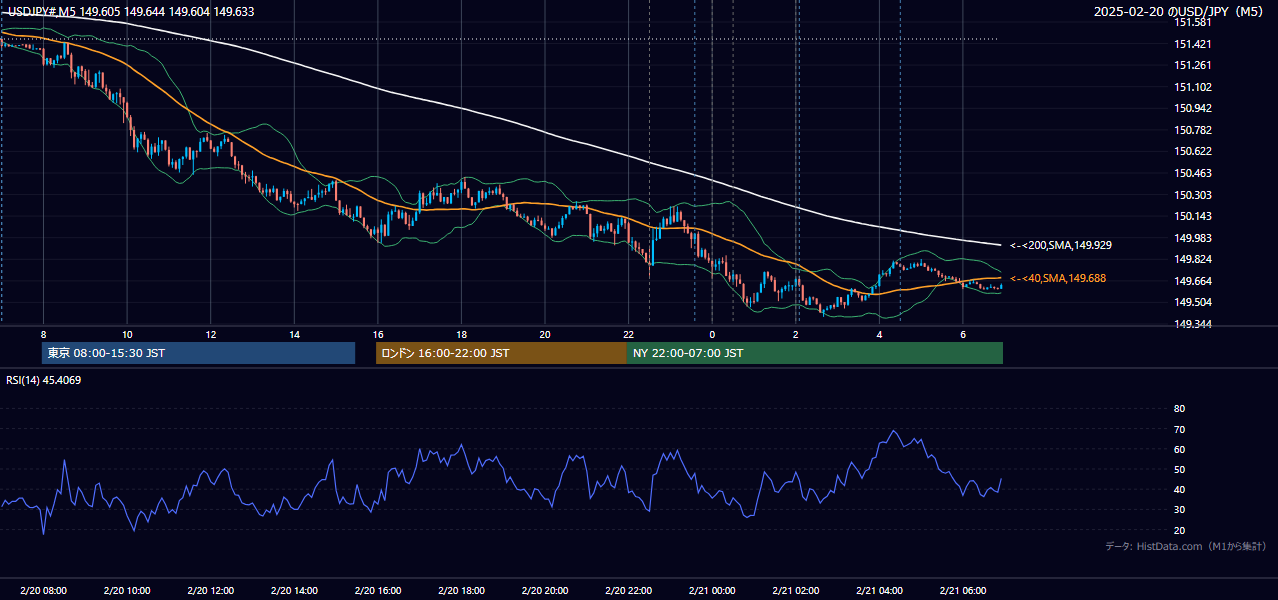Click RSI scale value 50
This screenshot has width=1278, height=600.
pyautogui.click(x=1179, y=469)
